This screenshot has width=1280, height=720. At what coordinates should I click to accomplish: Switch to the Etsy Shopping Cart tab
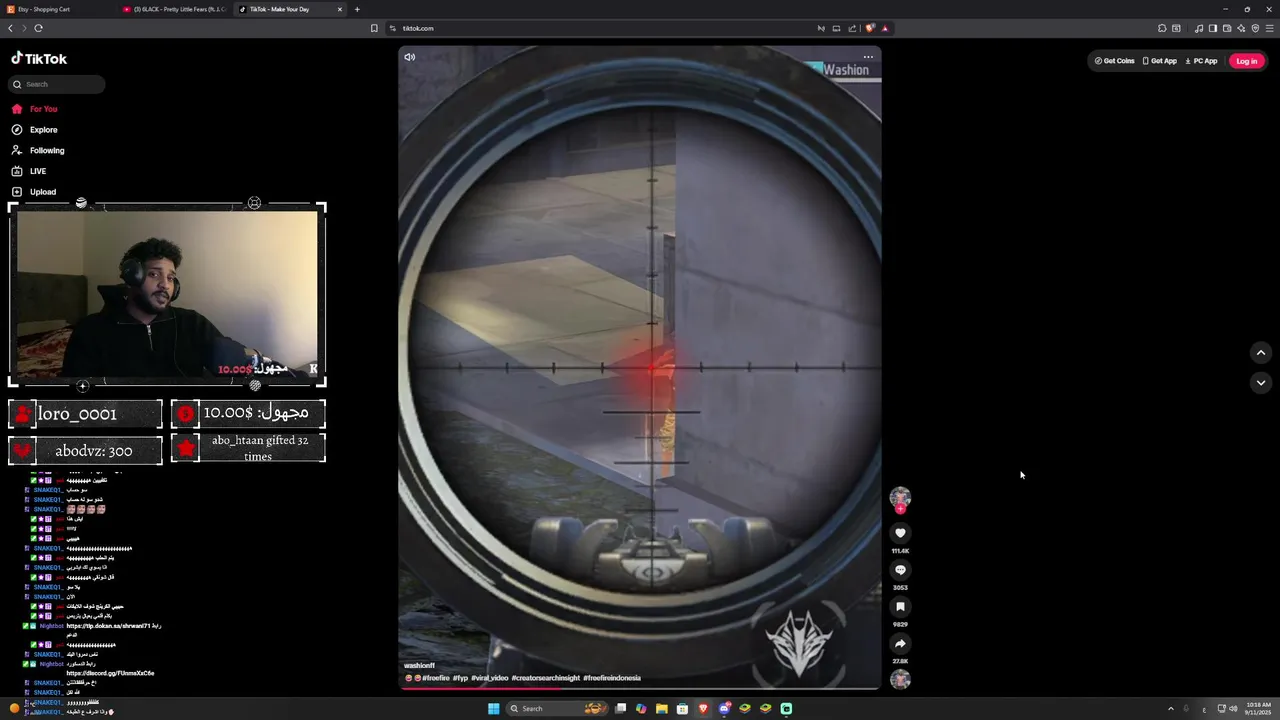[58, 9]
